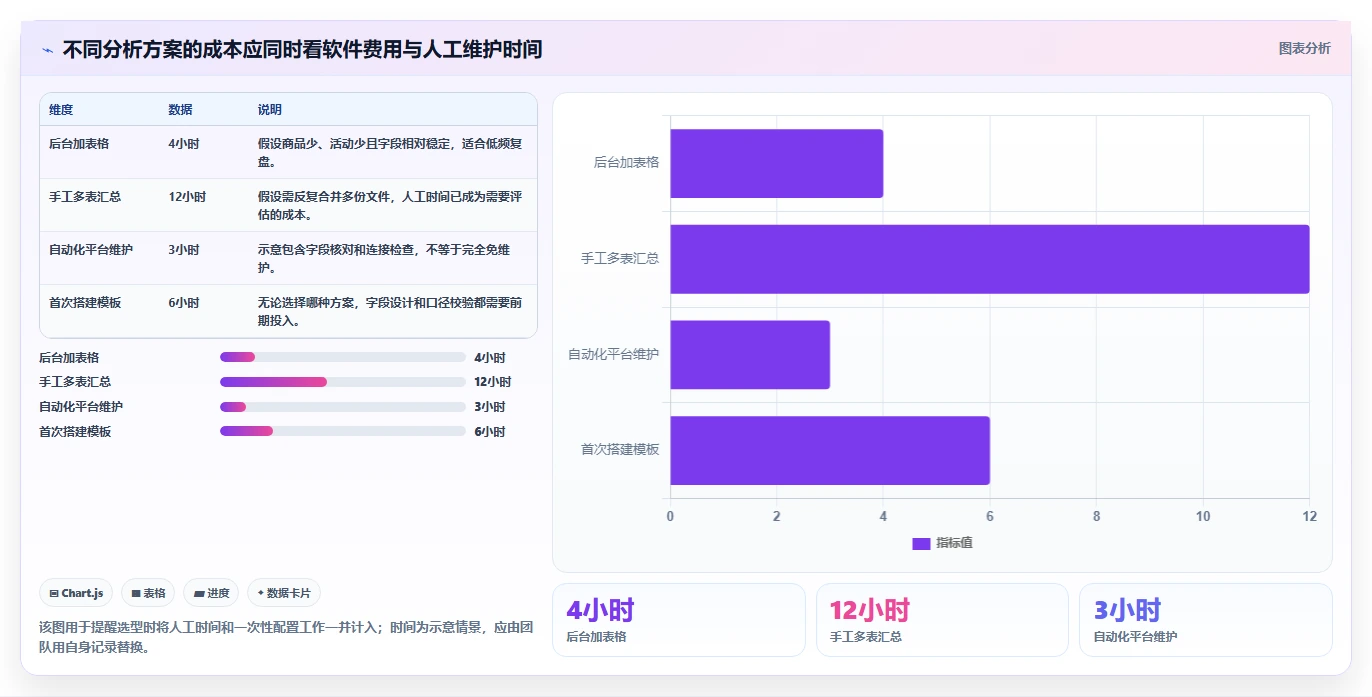Click the lightning icon beside the title

tap(47, 50)
